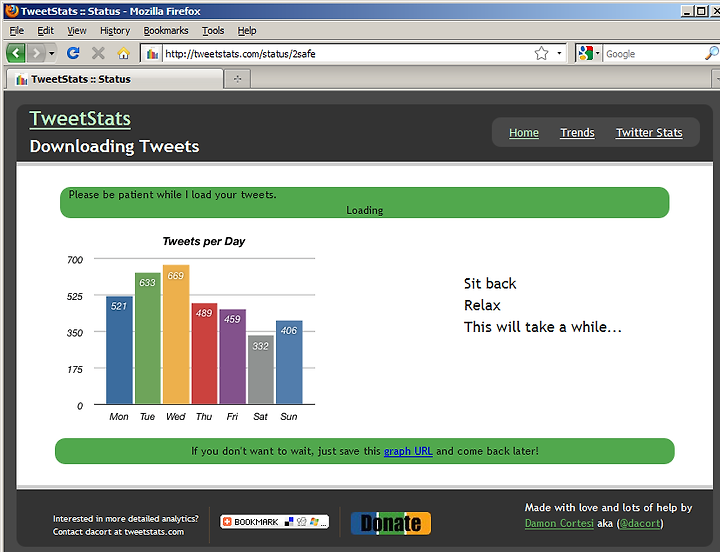Click the blue Sun bar labeled 406
The height and width of the screenshot is (552, 720).
(289, 362)
